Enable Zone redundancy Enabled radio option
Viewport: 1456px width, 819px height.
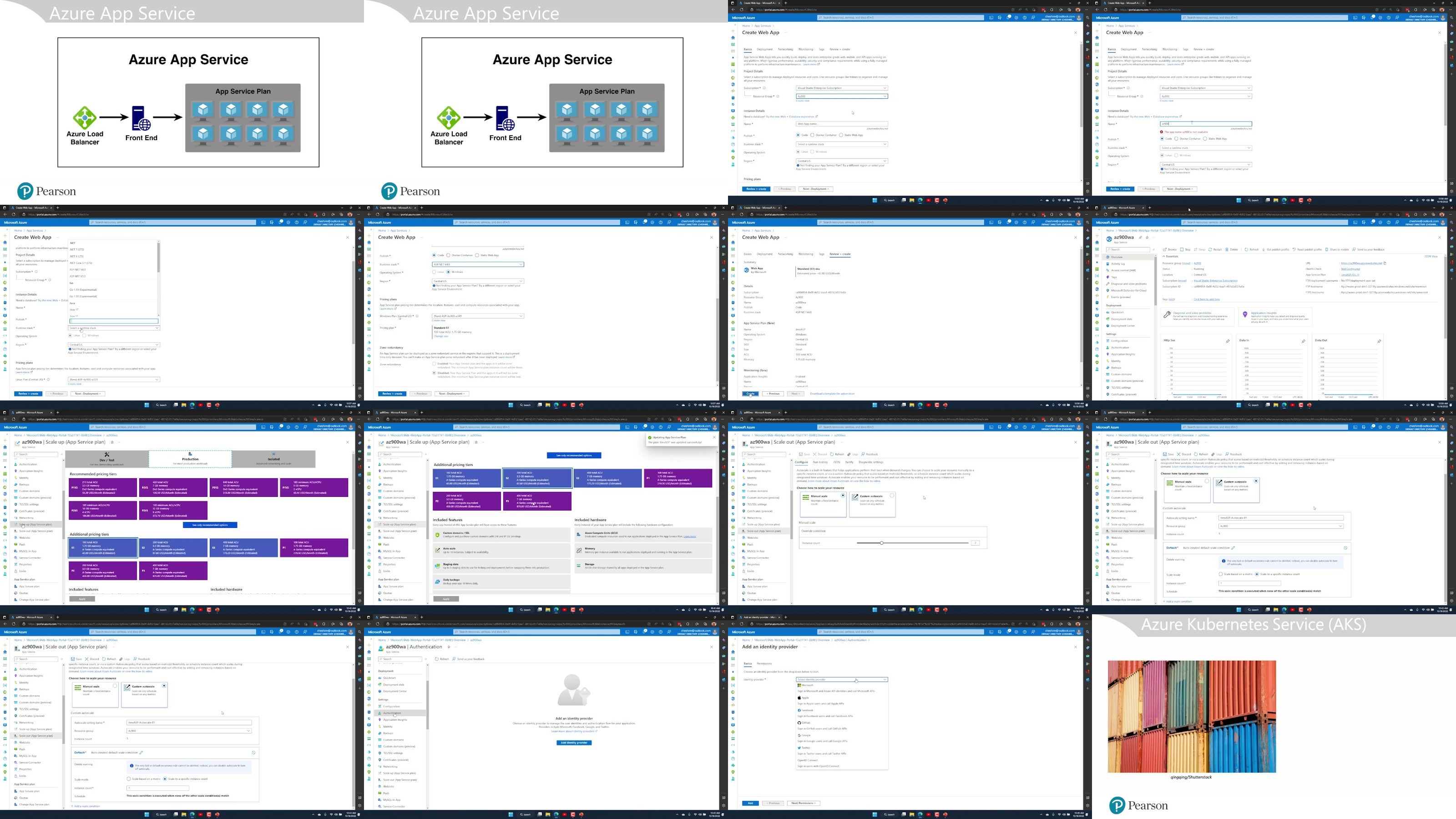pyautogui.click(x=434, y=364)
